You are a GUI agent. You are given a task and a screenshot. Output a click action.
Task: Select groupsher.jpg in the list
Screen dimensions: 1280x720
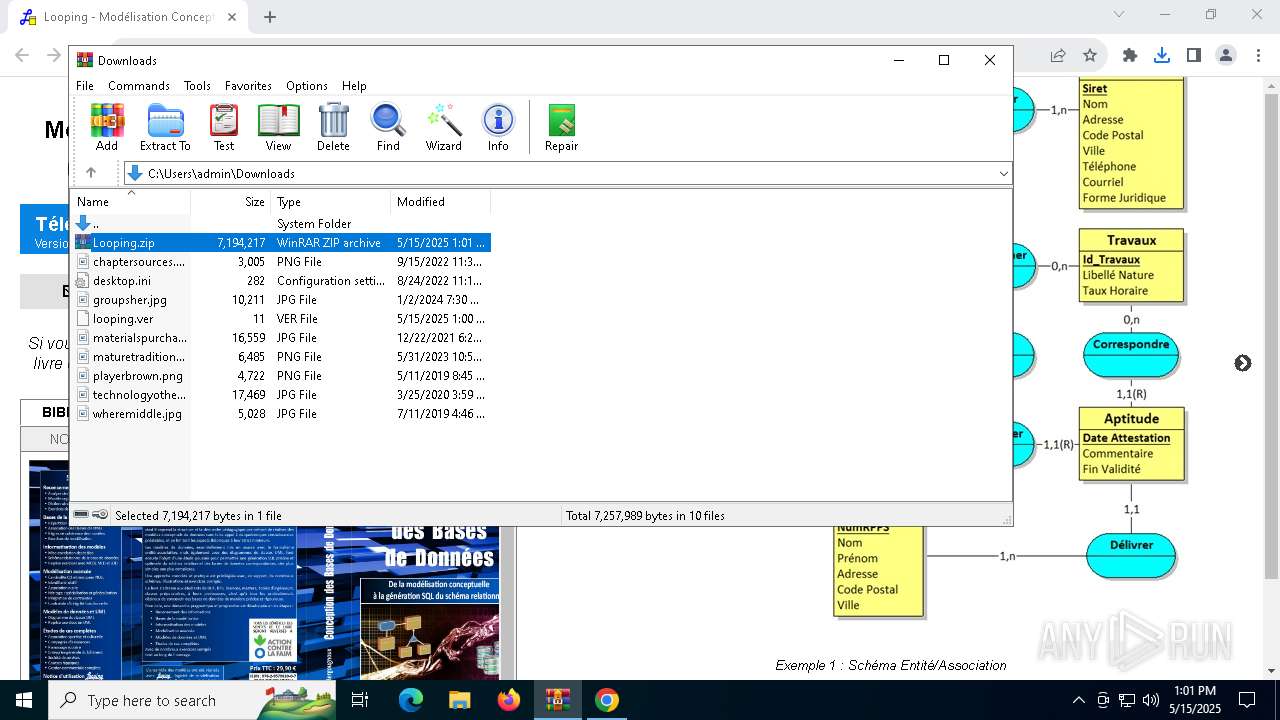(x=280, y=300)
